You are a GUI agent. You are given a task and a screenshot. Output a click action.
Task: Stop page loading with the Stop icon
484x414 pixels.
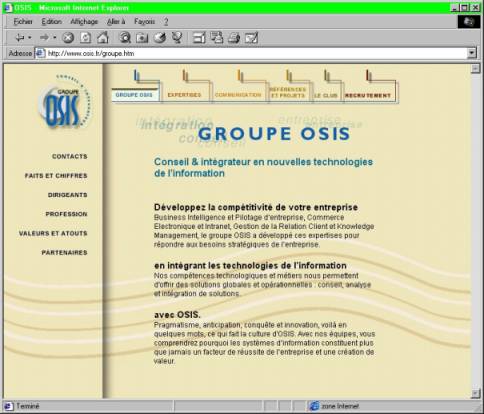pos(68,38)
